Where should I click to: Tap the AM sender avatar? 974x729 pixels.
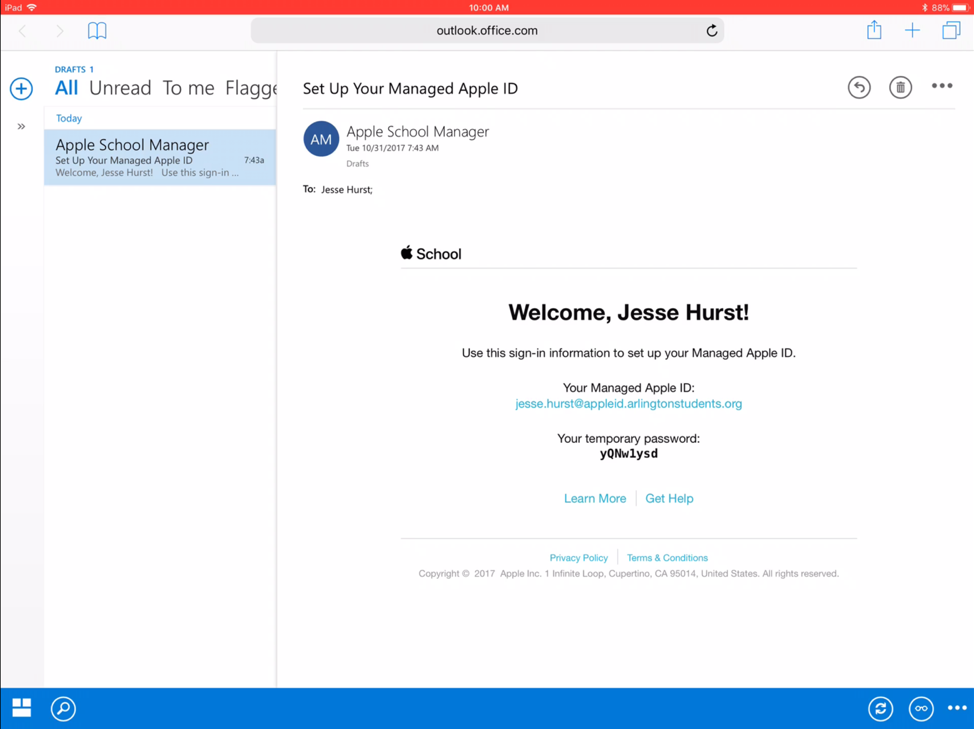321,139
